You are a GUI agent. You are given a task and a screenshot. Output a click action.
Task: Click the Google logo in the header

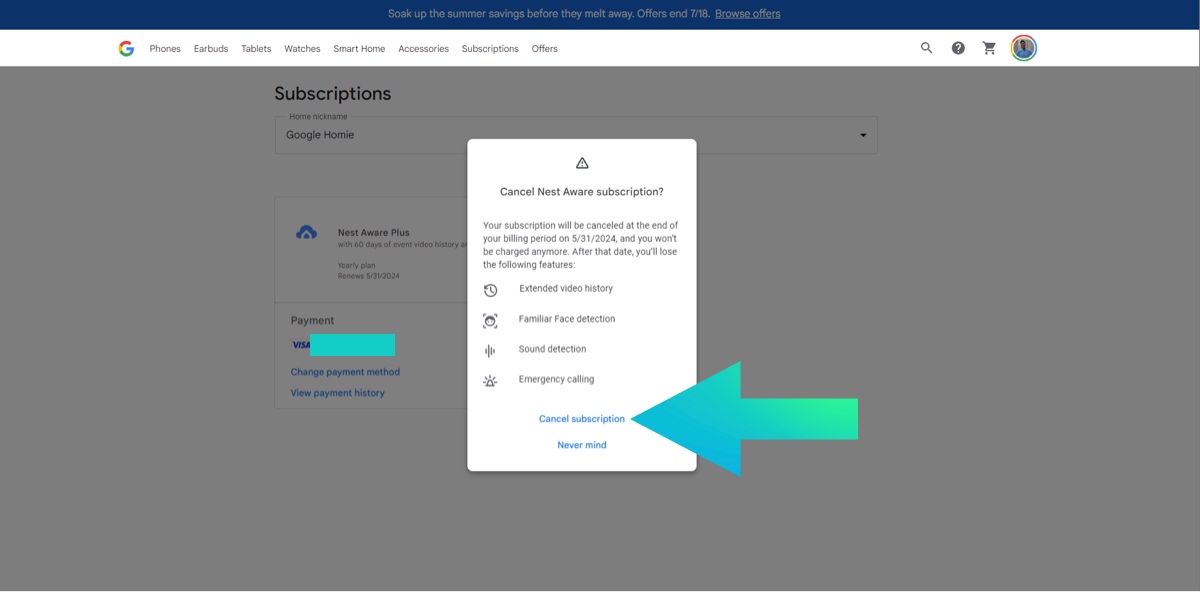coord(126,48)
